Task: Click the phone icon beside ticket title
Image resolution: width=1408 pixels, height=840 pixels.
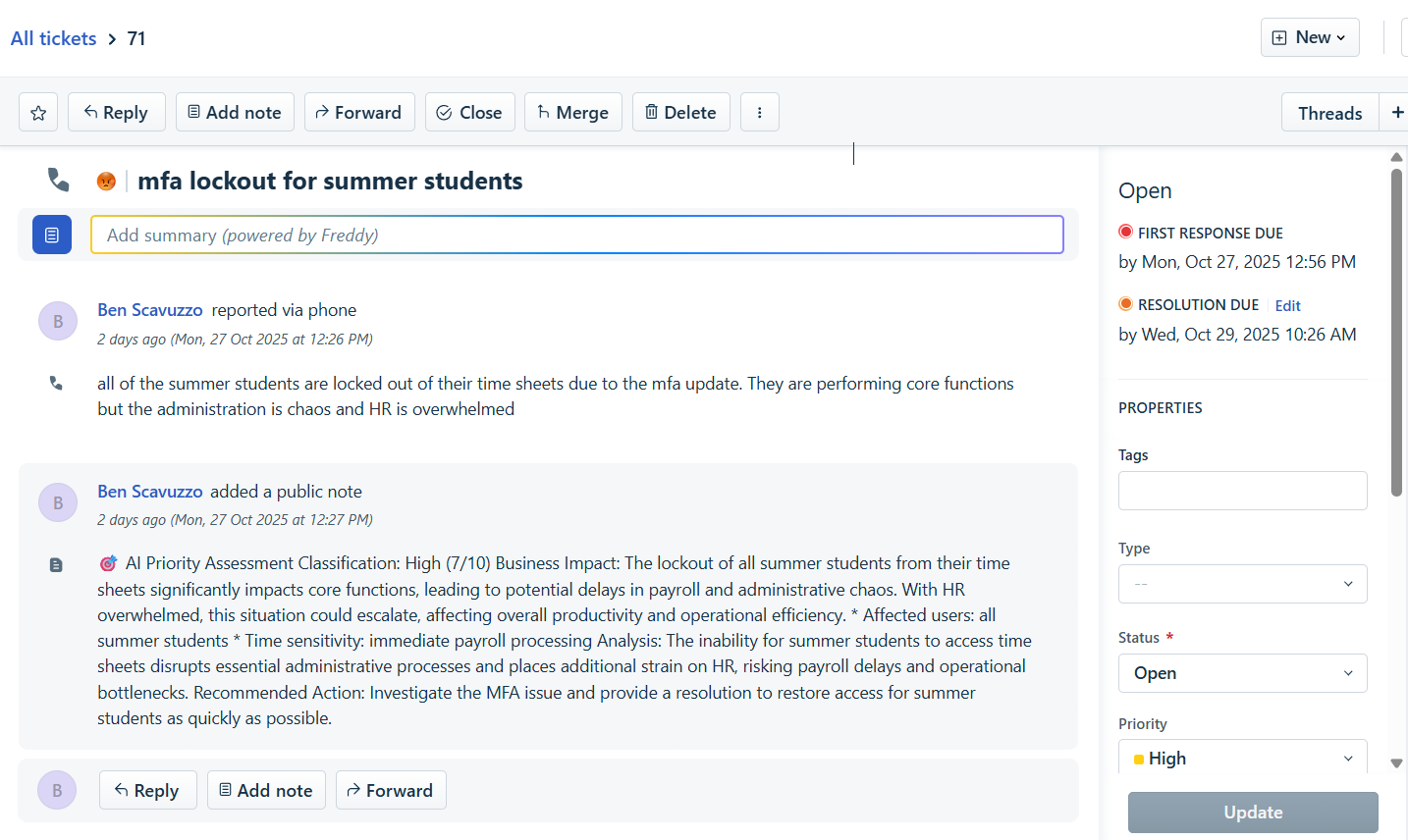Action: coord(59,180)
